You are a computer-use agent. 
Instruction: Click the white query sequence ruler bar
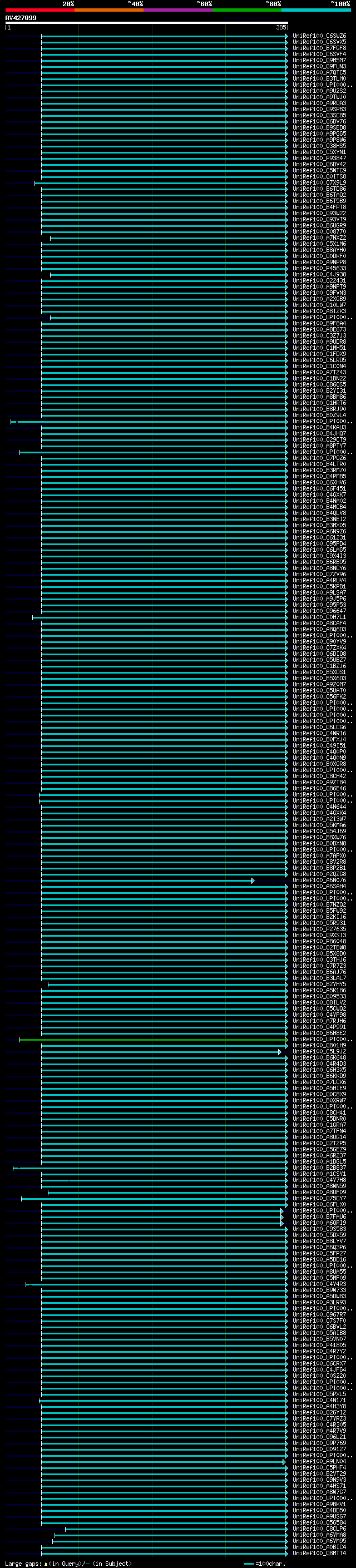pyautogui.click(x=147, y=22)
